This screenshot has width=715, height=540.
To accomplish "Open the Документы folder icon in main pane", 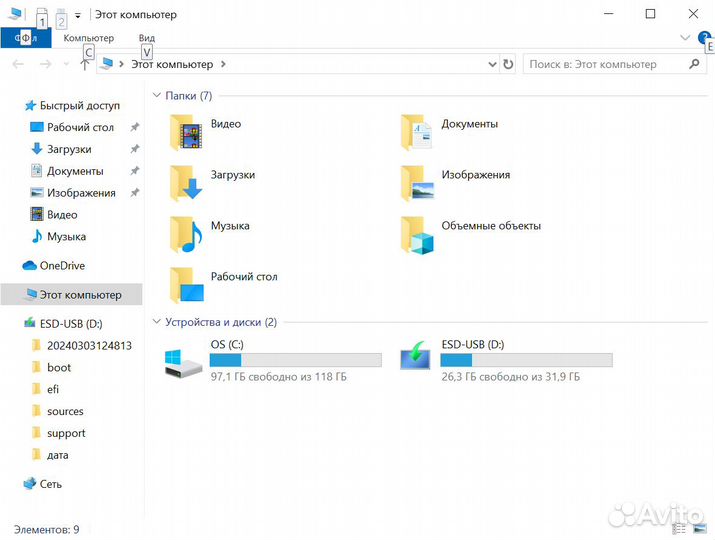I will (x=416, y=133).
